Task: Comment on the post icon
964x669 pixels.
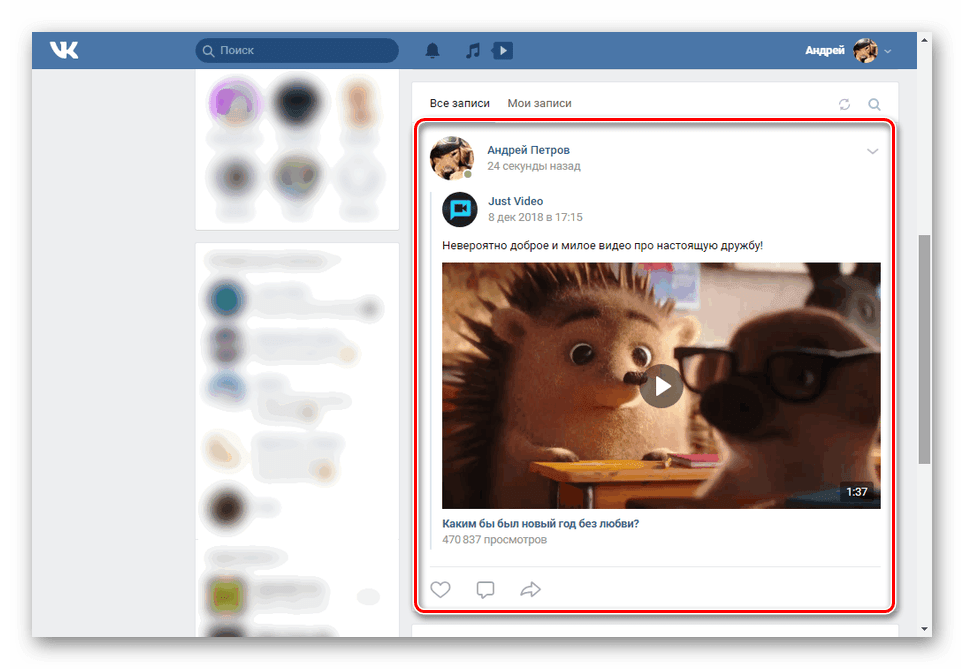Action: point(485,590)
